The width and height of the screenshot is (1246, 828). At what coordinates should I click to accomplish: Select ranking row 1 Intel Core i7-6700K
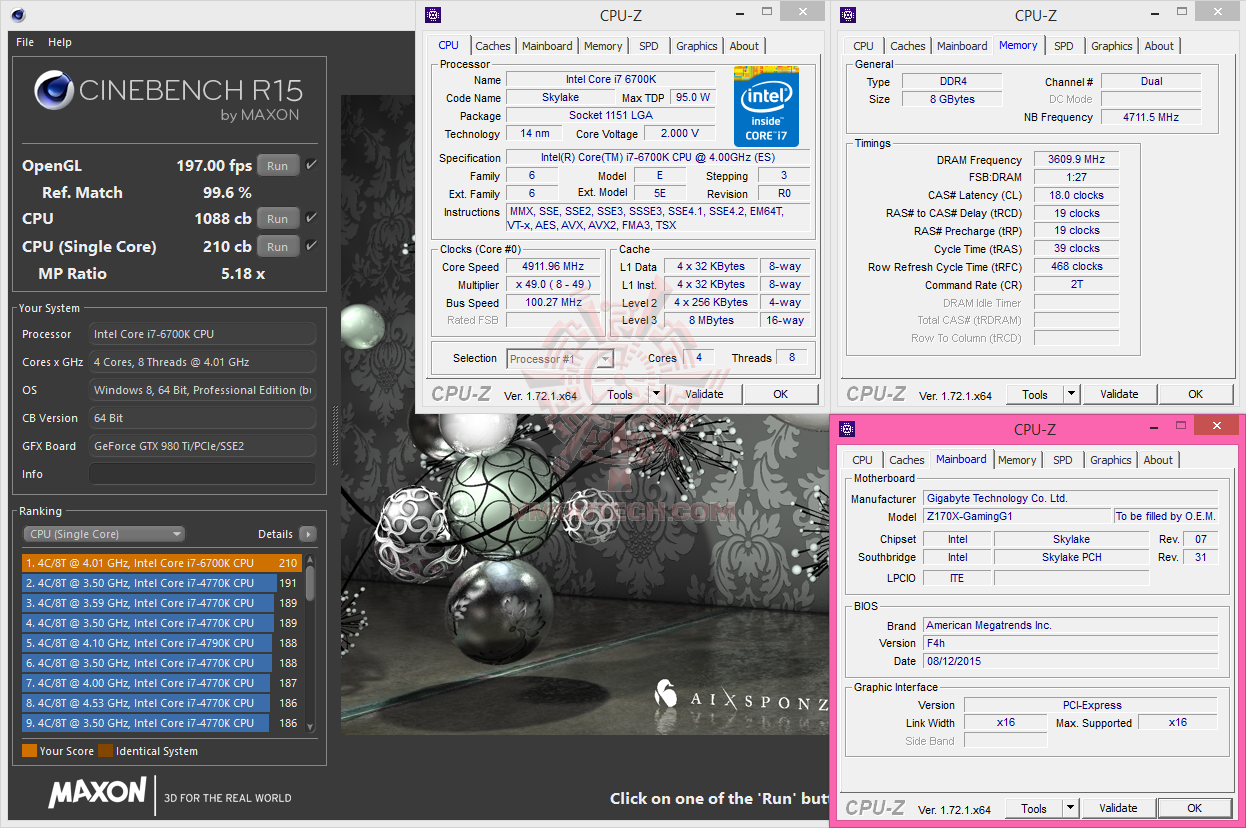161,563
